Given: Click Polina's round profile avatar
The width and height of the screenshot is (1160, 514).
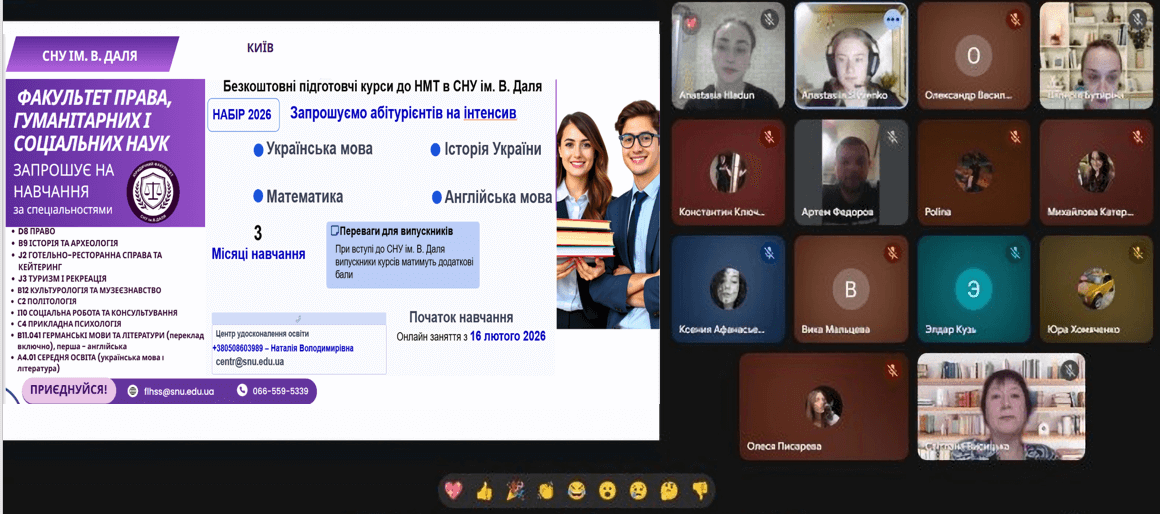Looking at the screenshot, I should tap(974, 172).
